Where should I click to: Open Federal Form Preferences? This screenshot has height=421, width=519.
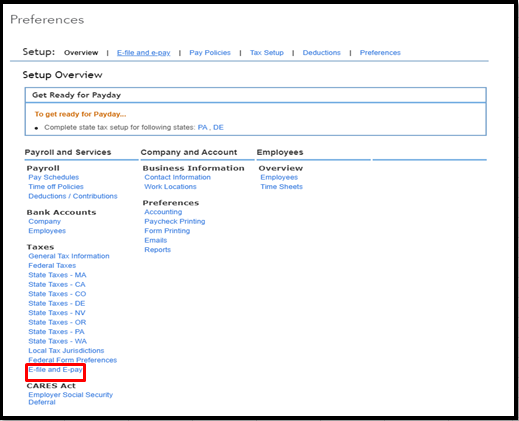click(73, 360)
